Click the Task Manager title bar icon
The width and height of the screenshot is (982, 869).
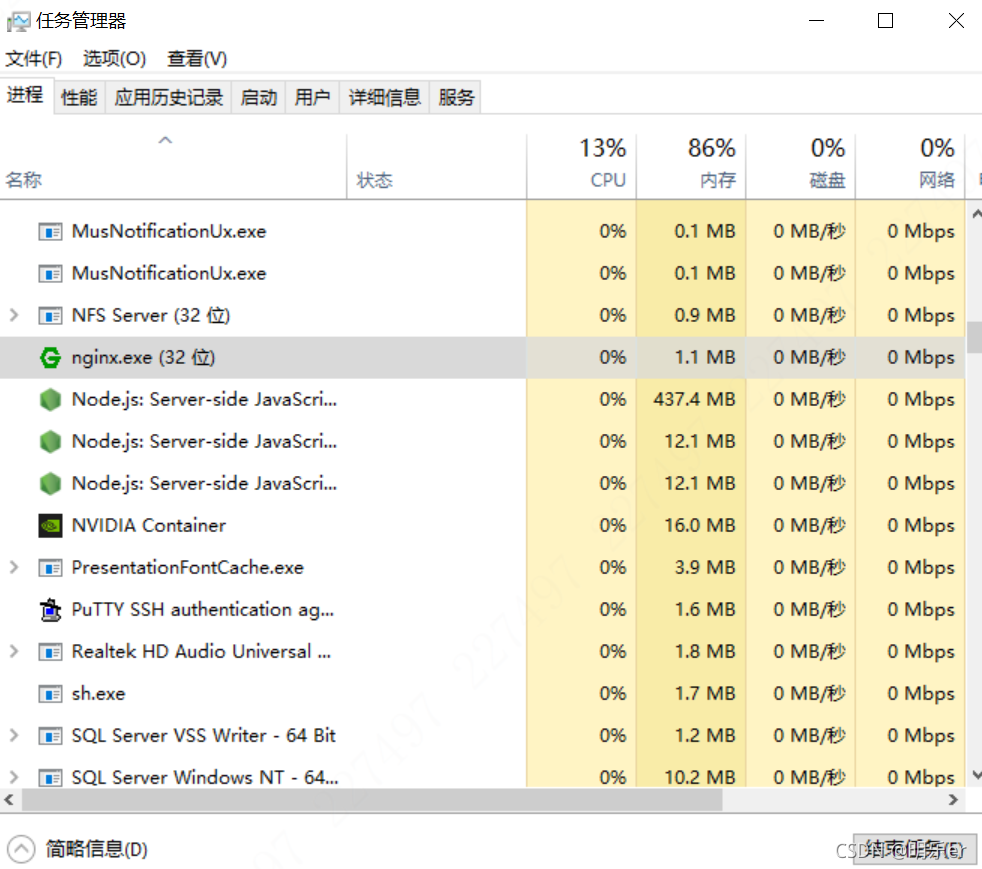[18, 22]
